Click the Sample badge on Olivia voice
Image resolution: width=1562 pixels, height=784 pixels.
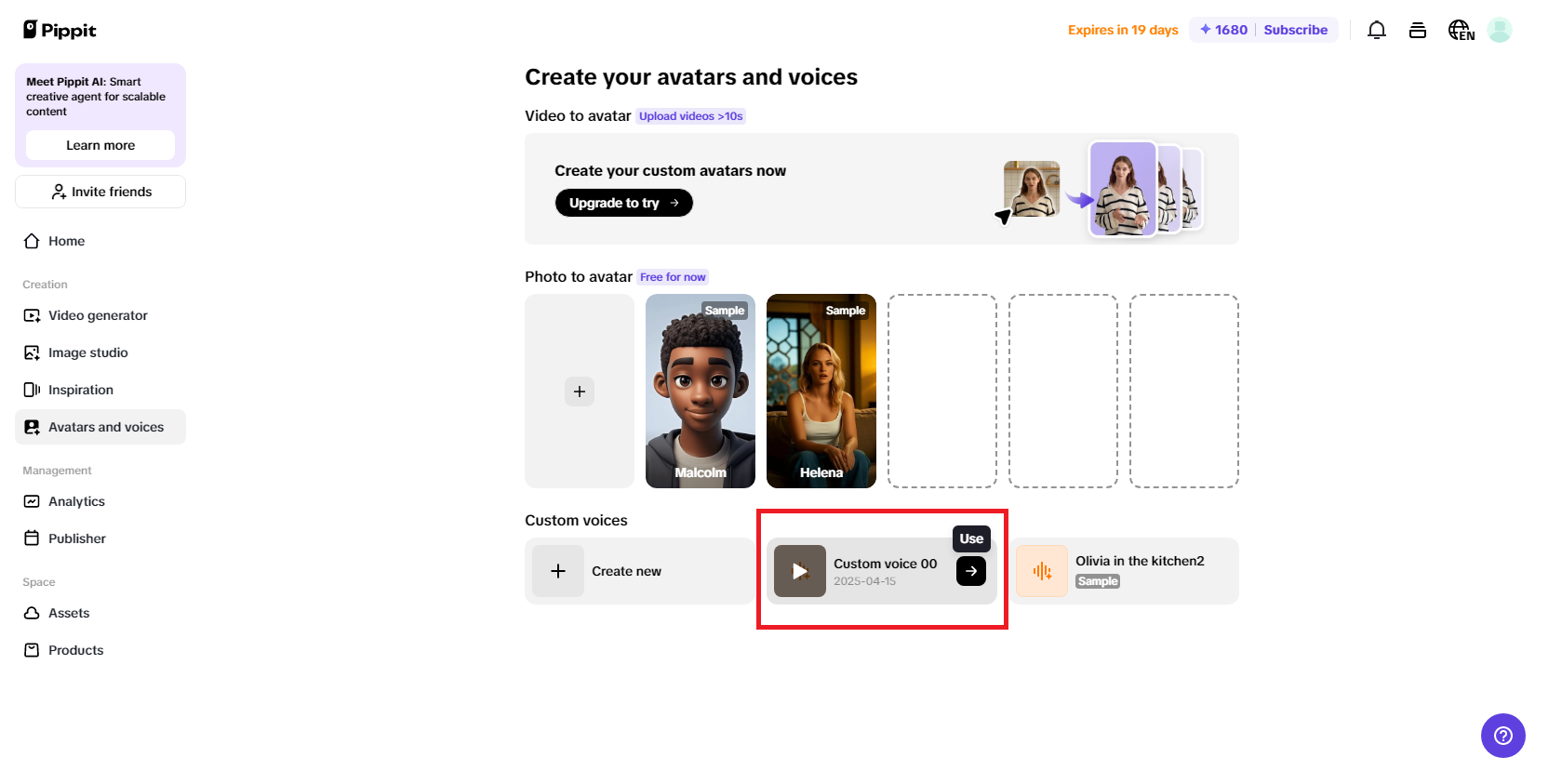1098,581
